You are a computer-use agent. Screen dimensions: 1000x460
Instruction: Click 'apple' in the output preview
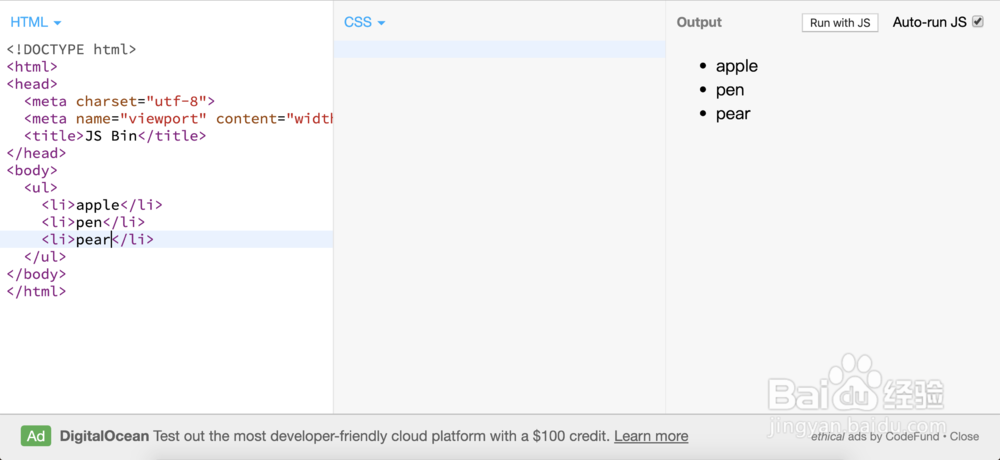(737, 66)
